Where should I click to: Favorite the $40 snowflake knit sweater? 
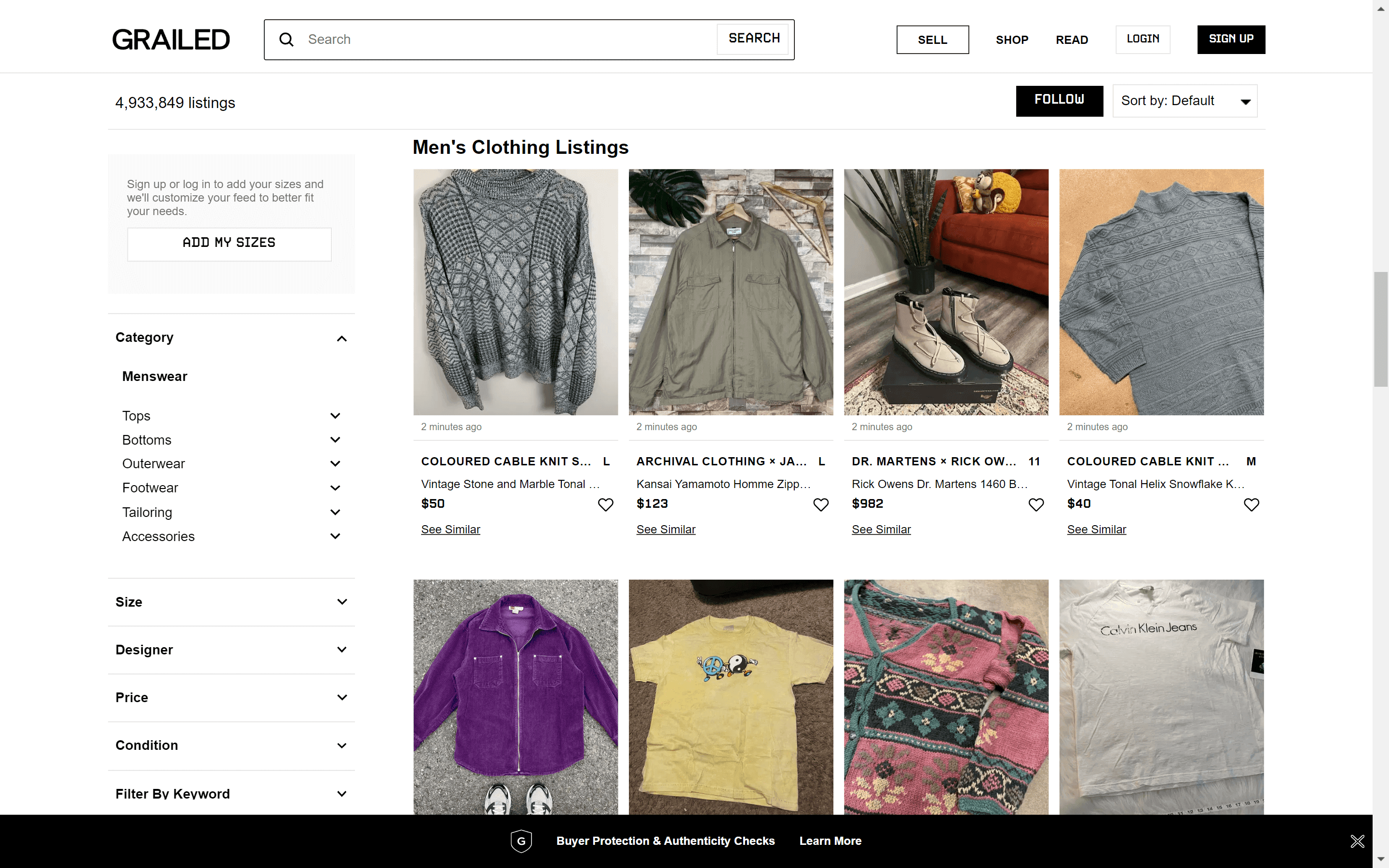(1251, 504)
